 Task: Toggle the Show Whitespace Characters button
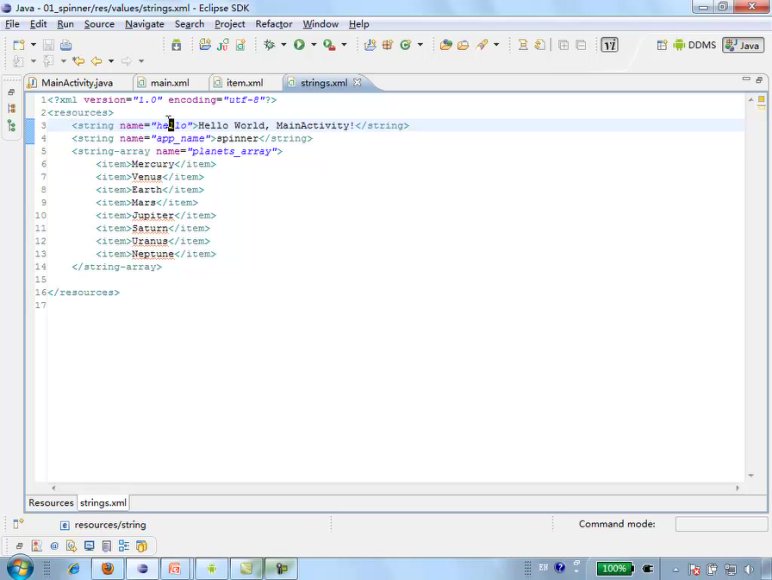click(610, 45)
